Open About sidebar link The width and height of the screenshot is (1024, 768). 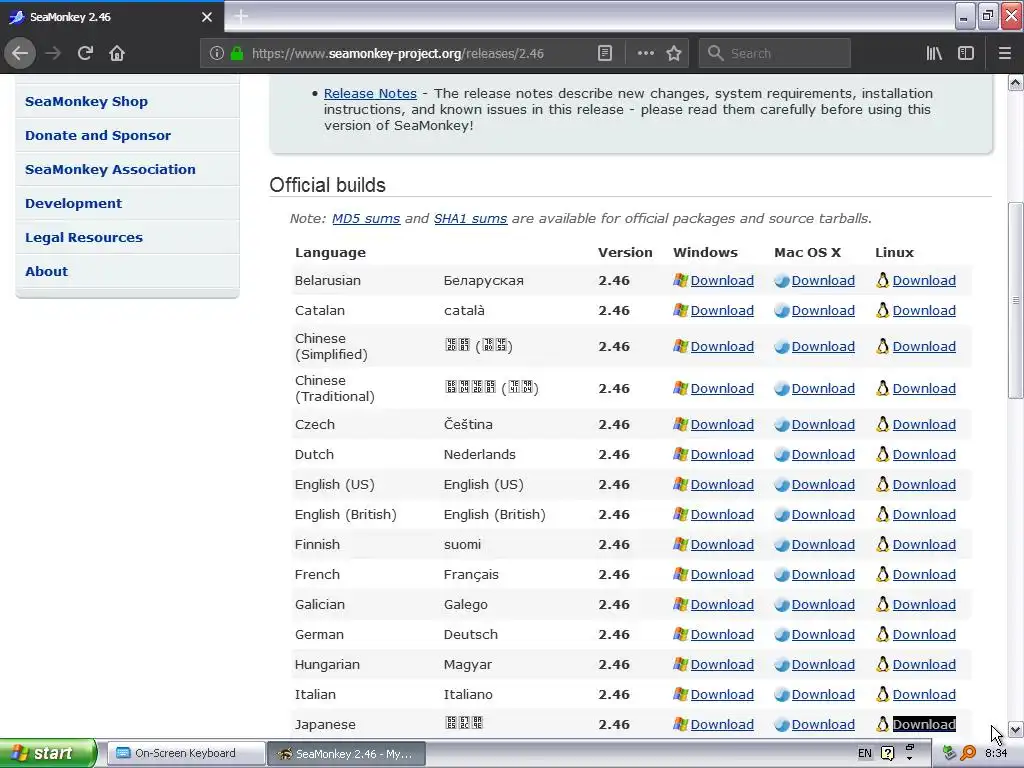(46, 271)
